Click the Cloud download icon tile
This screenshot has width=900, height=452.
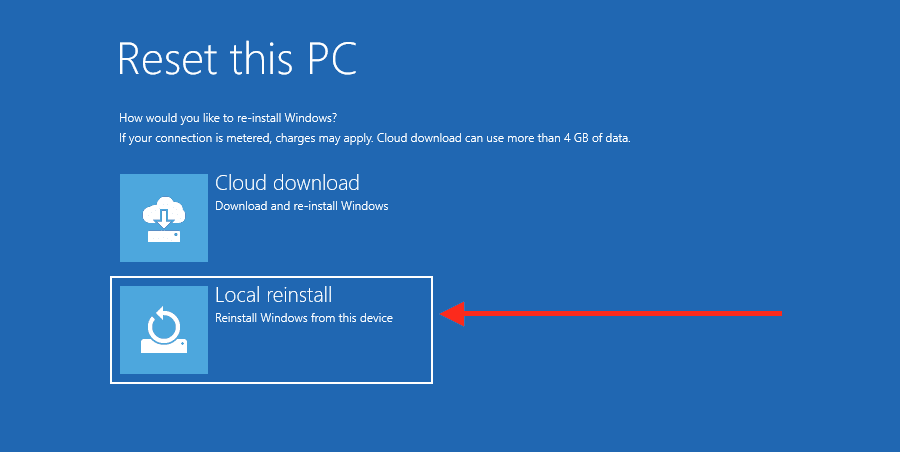click(x=164, y=218)
